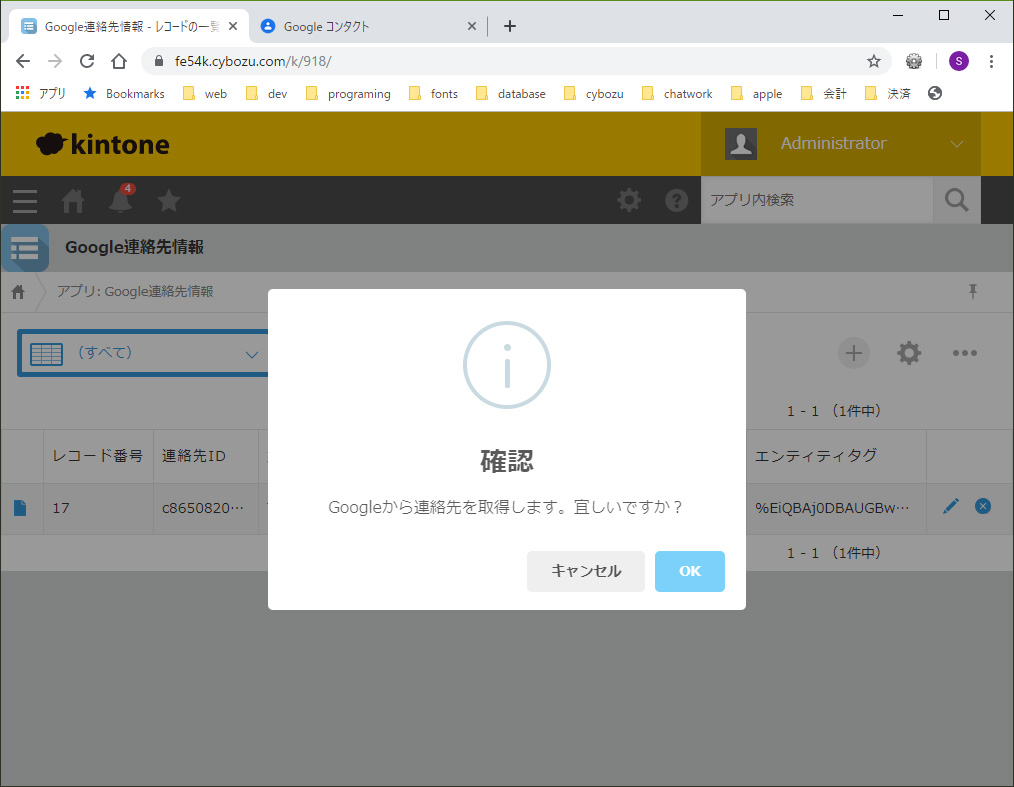1014x787 pixels.
Task: Pin the breadcrumb with pushpin icon
Action: (973, 291)
